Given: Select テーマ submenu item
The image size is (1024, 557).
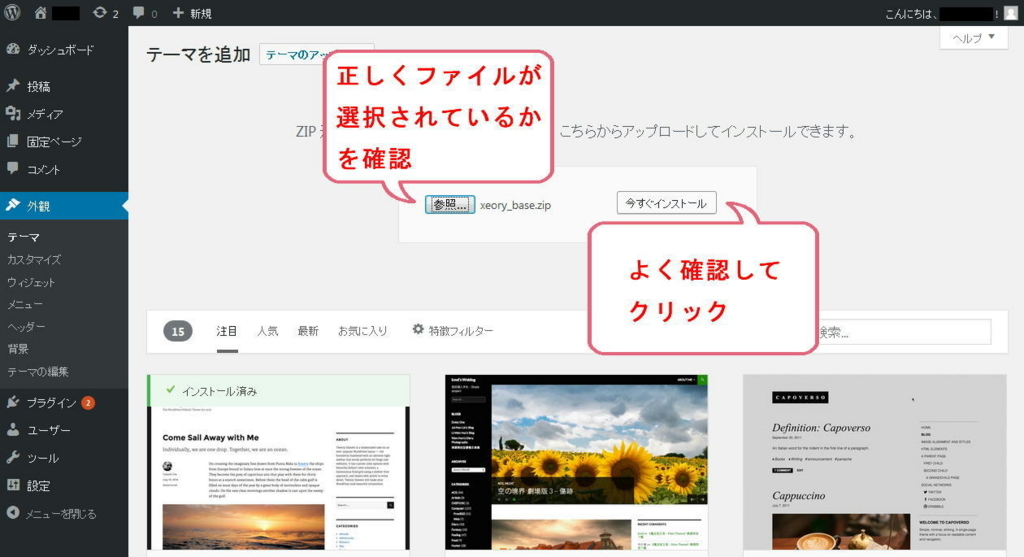Looking at the screenshot, I should (24, 237).
